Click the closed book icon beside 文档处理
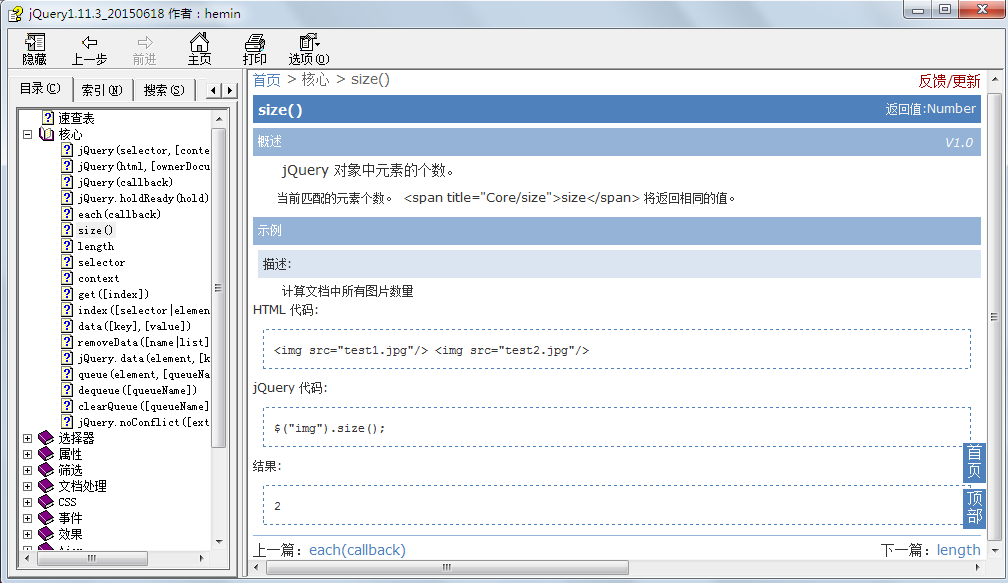The image size is (1008, 583). pos(46,486)
